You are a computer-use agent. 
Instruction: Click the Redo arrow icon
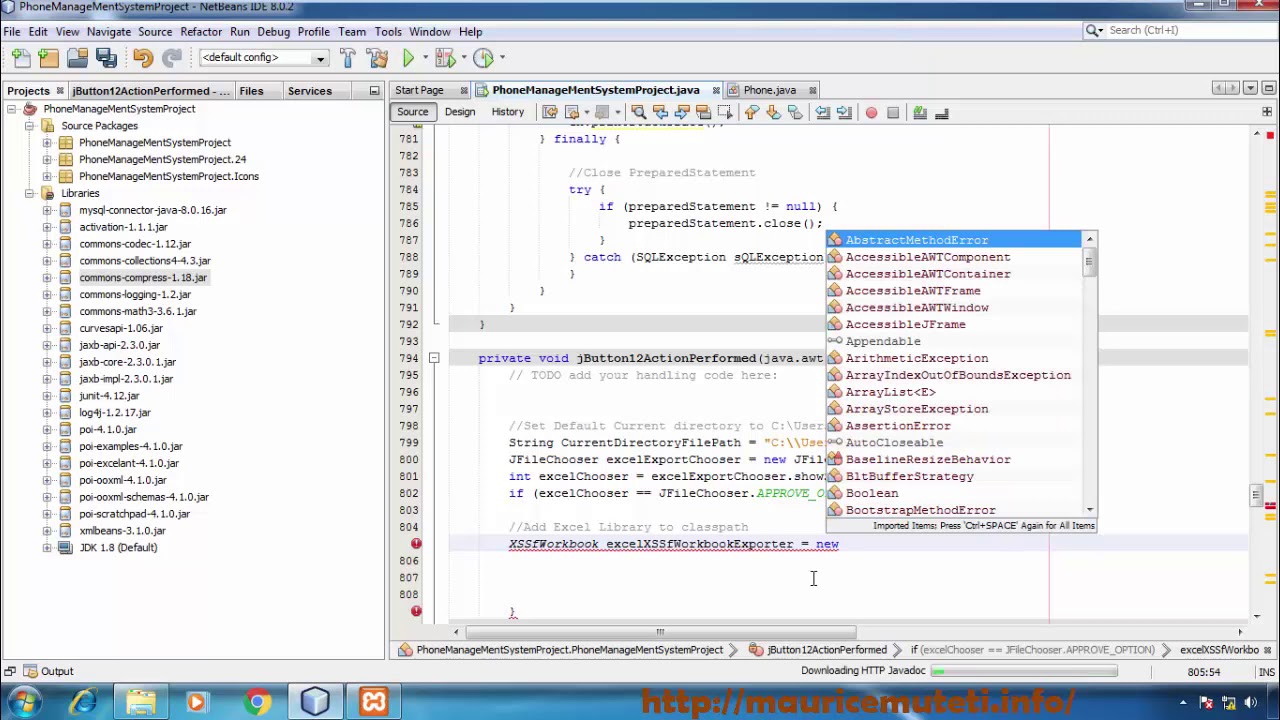click(x=172, y=58)
